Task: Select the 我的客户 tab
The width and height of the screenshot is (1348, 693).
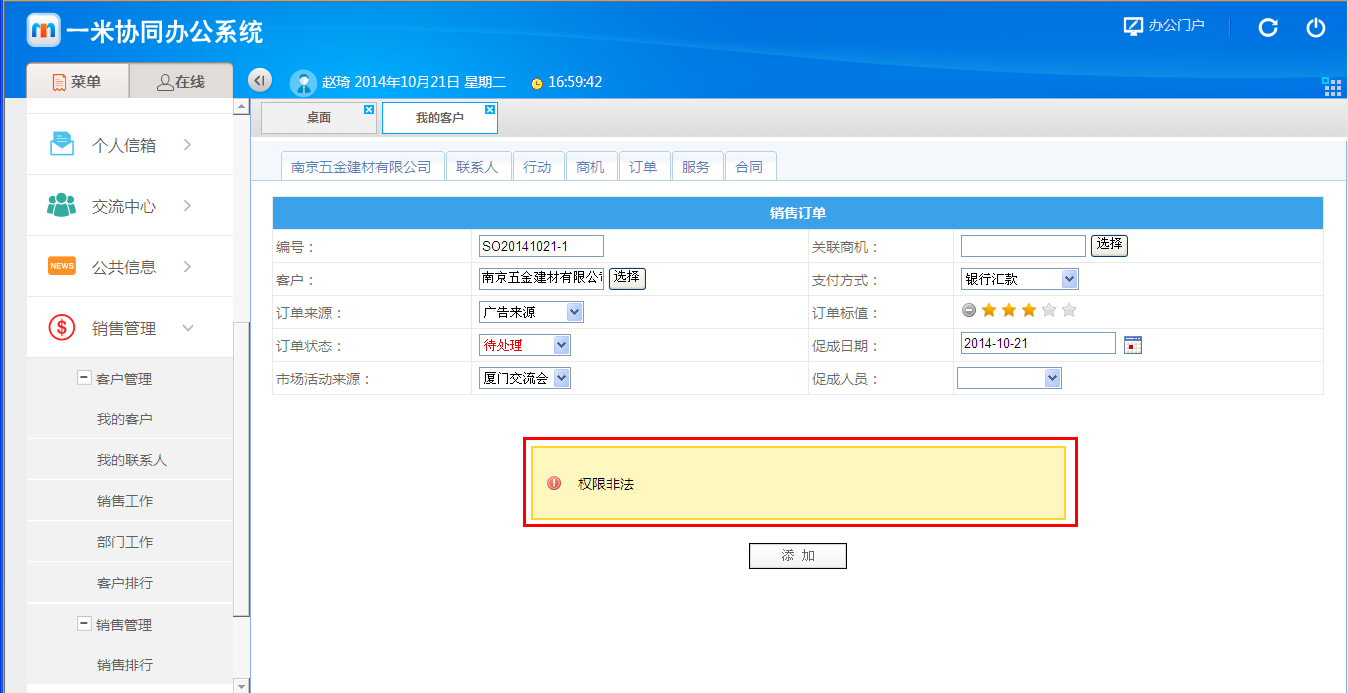Action: pos(440,118)
